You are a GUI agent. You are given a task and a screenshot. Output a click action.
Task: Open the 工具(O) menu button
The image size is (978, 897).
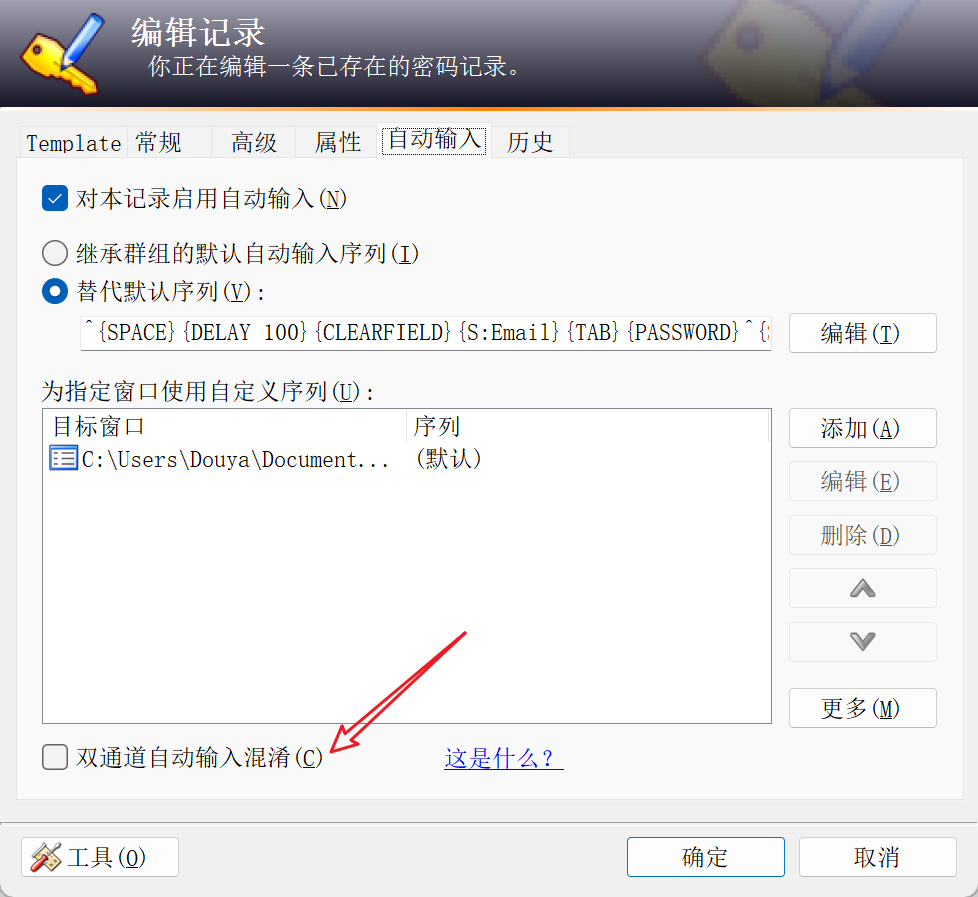[x=100, y=857]
